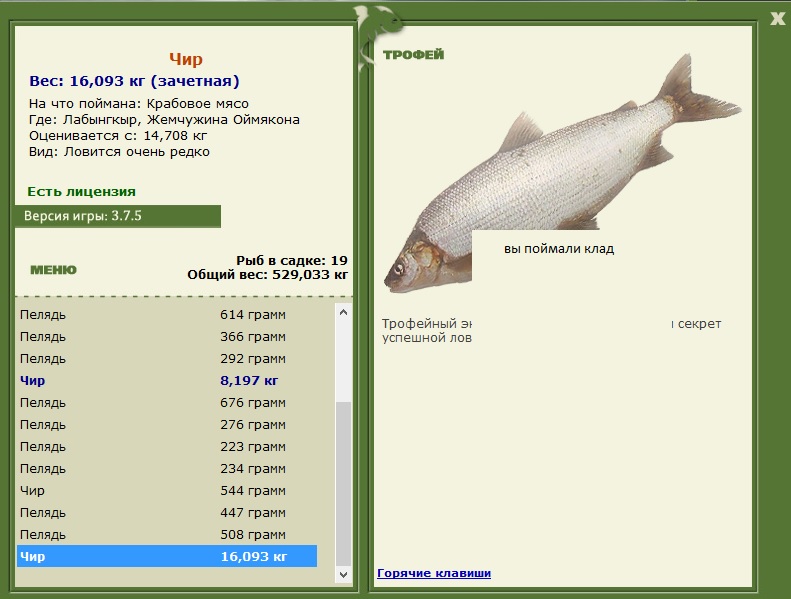This screenshot has height=599, width=791.
Task: Select the Пелядь 676 грамм row
Action: (167, 403)
